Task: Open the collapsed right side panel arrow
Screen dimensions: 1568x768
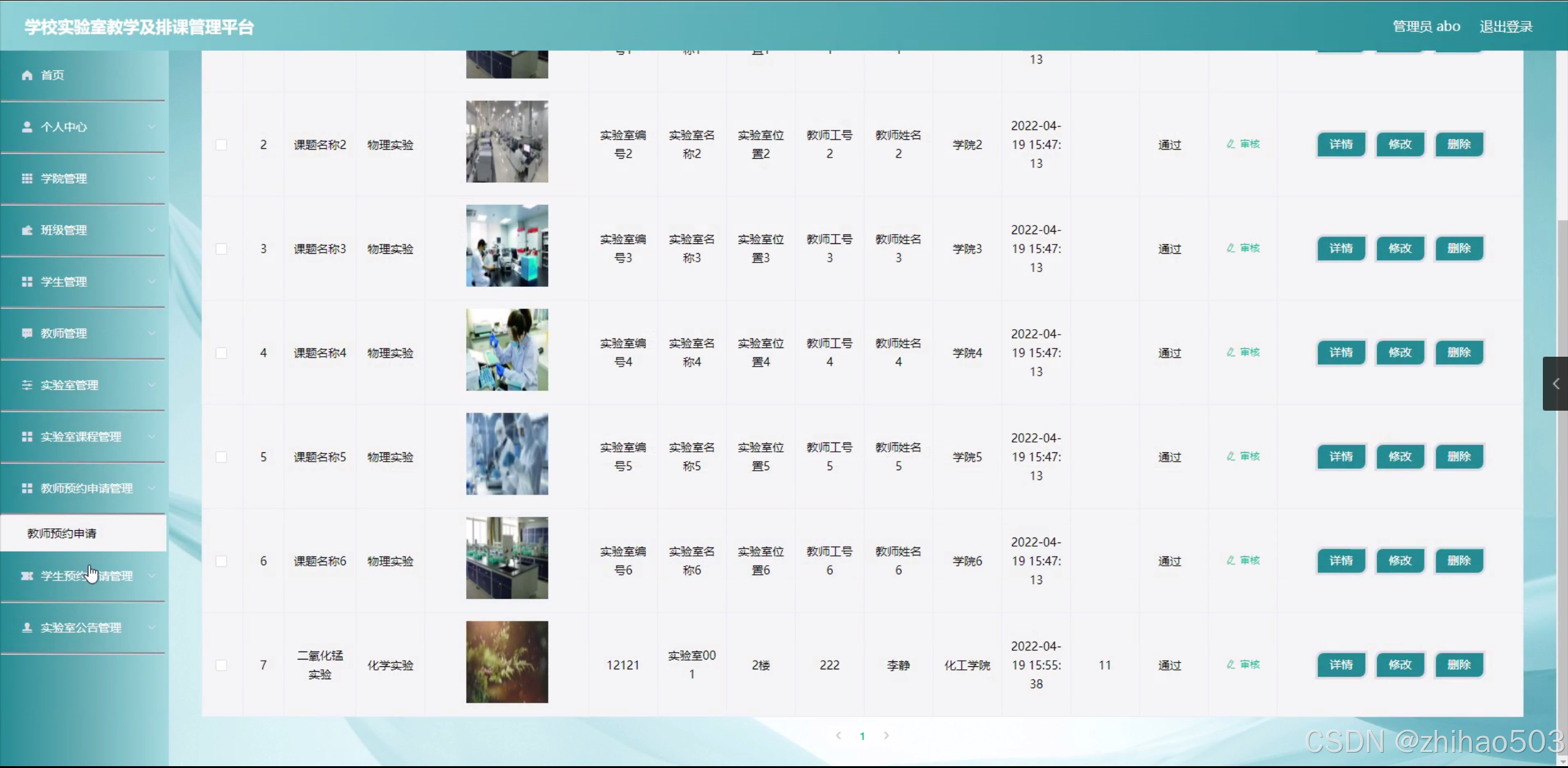Action: pyautogui.click(x=1555, y=384)
